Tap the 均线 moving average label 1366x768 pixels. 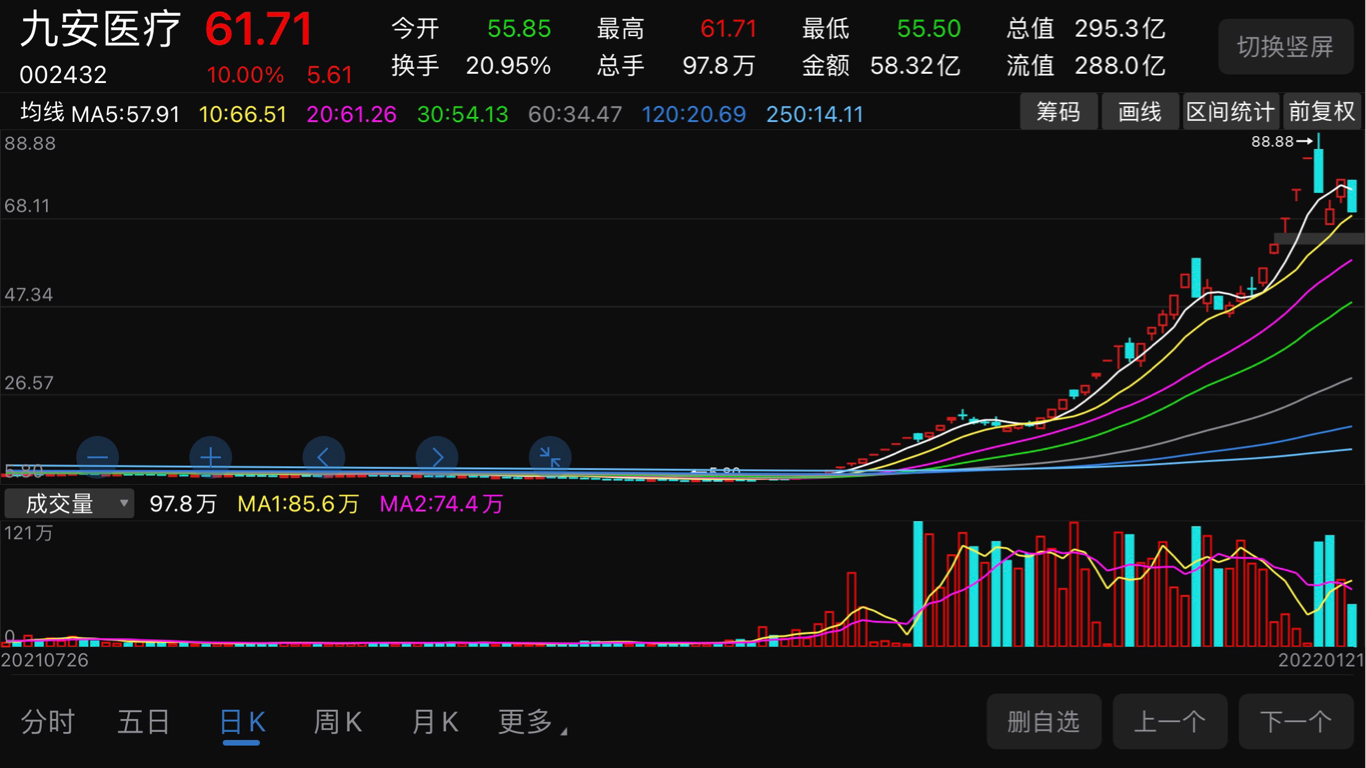43,113
